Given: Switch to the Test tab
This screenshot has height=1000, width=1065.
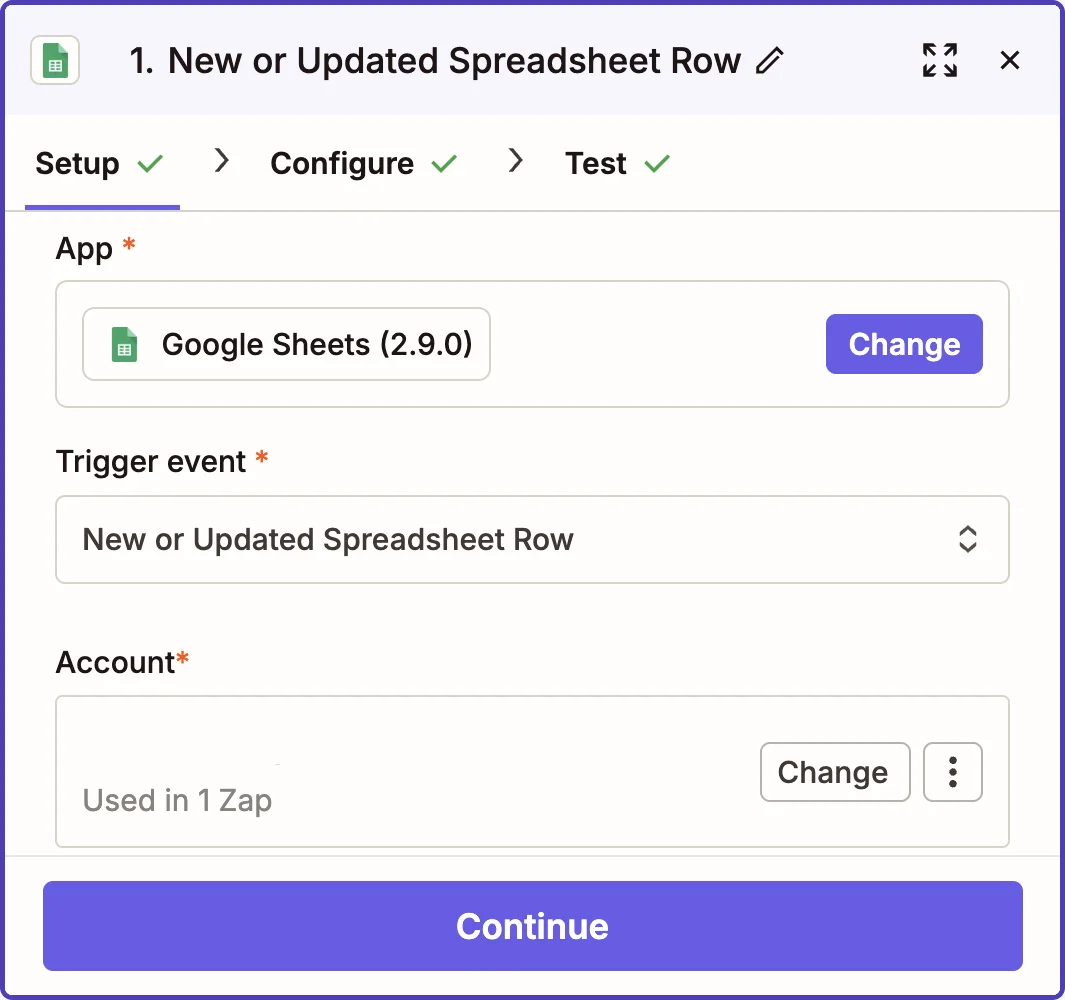Looking at the screenshot, I should 596,164.
